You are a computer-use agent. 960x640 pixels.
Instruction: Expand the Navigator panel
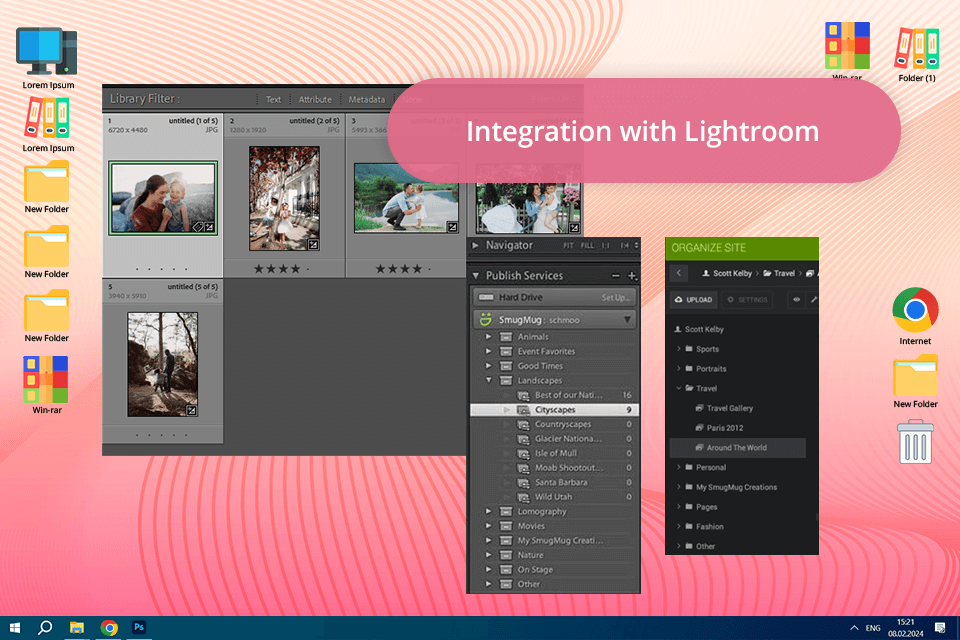coord(476,246)
